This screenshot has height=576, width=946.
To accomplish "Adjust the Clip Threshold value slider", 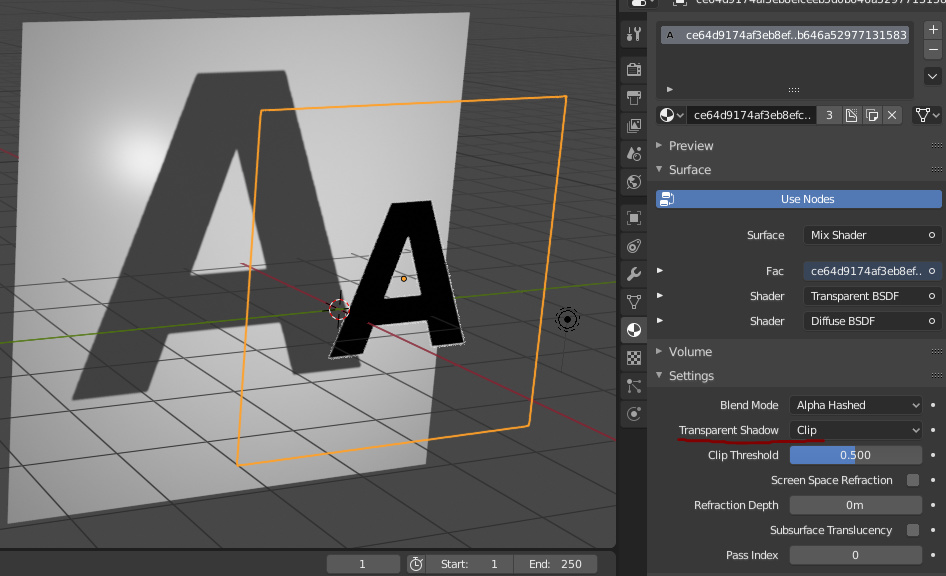I will point(856,455).
